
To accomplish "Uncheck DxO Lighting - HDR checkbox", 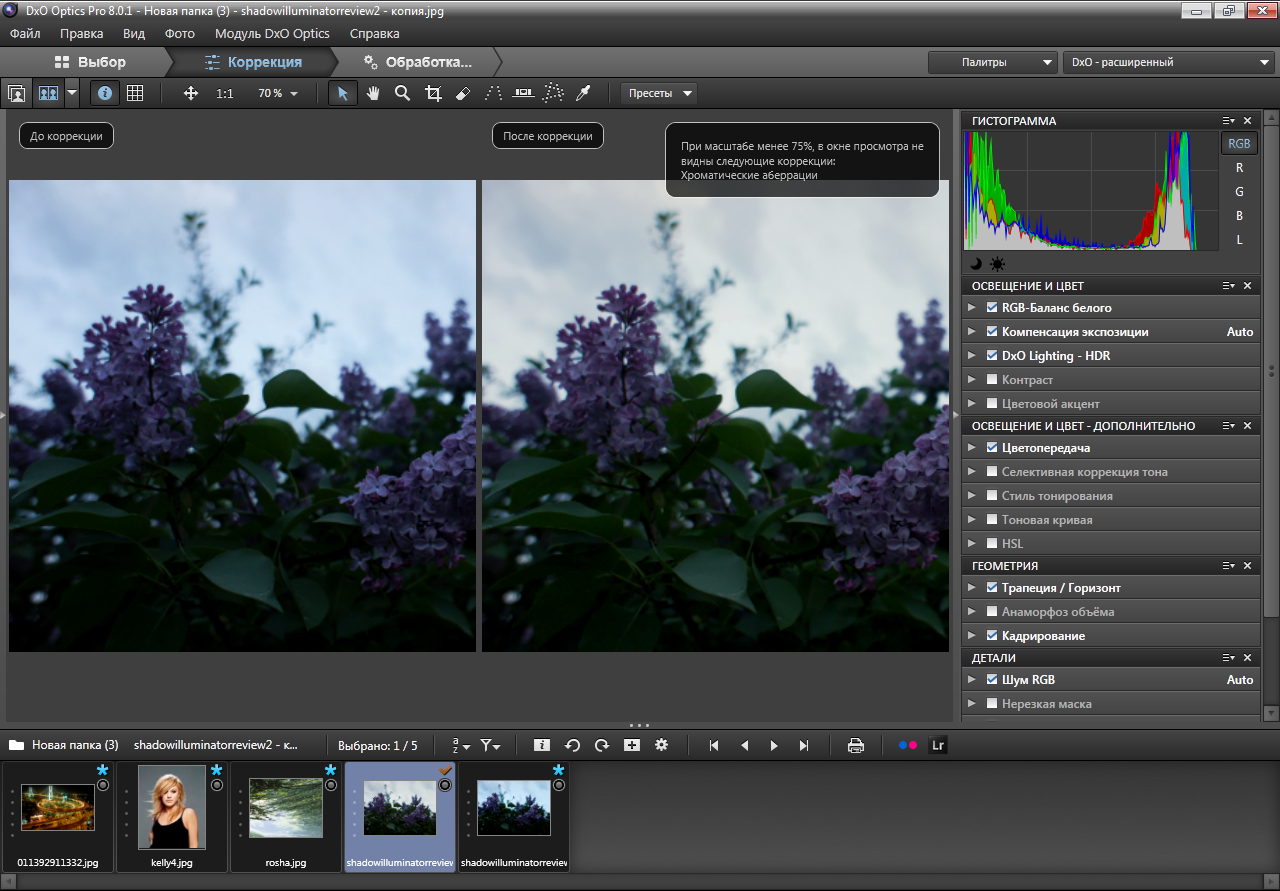I will coord(992,356).
